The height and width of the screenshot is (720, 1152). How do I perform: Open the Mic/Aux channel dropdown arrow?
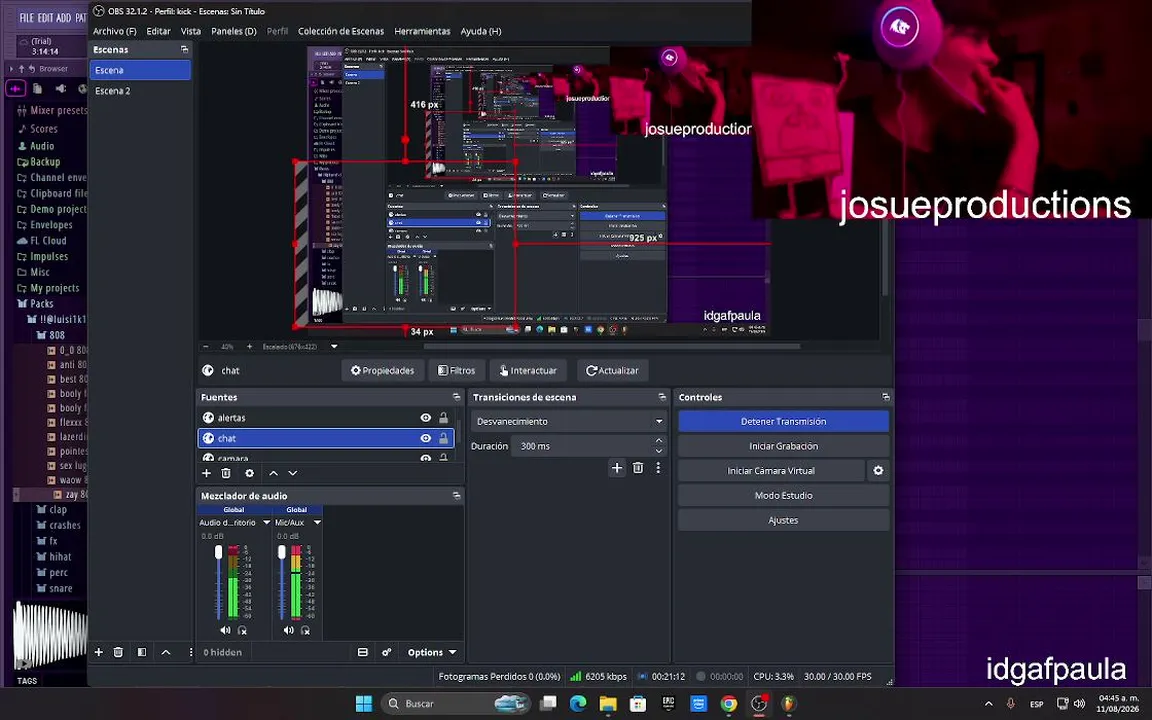click(x=317, y=522)
